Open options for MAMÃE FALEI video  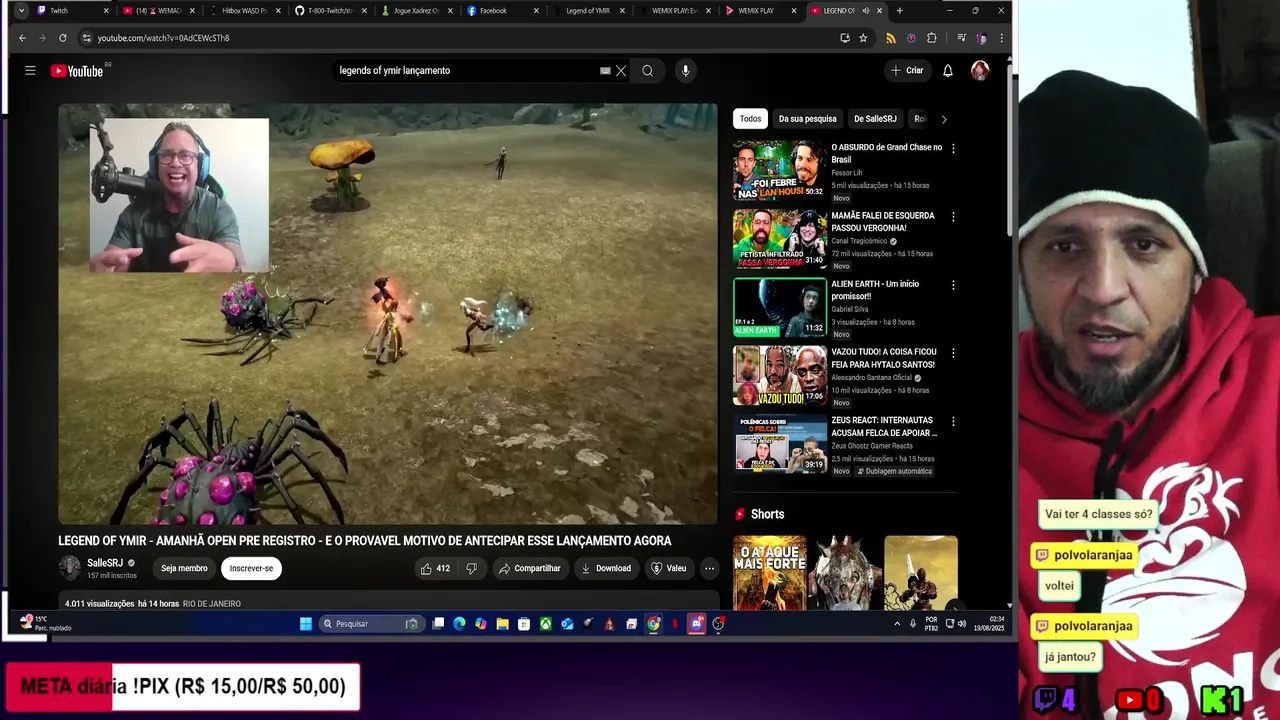953,216
